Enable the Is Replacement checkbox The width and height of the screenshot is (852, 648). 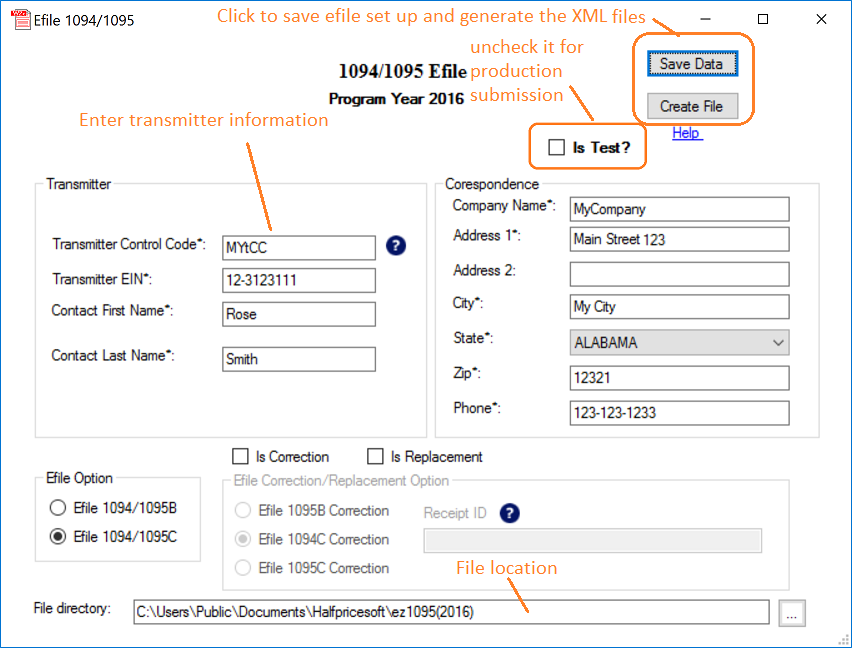point(375,456)
